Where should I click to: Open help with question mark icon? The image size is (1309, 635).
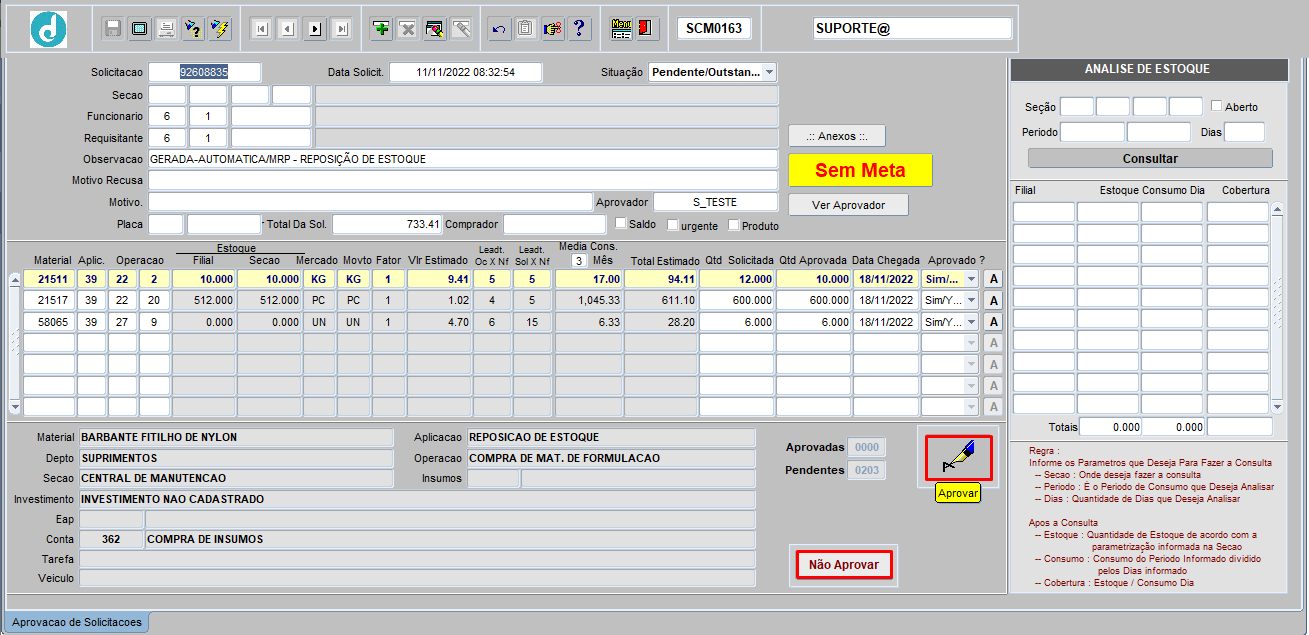[x=579, y=29]
